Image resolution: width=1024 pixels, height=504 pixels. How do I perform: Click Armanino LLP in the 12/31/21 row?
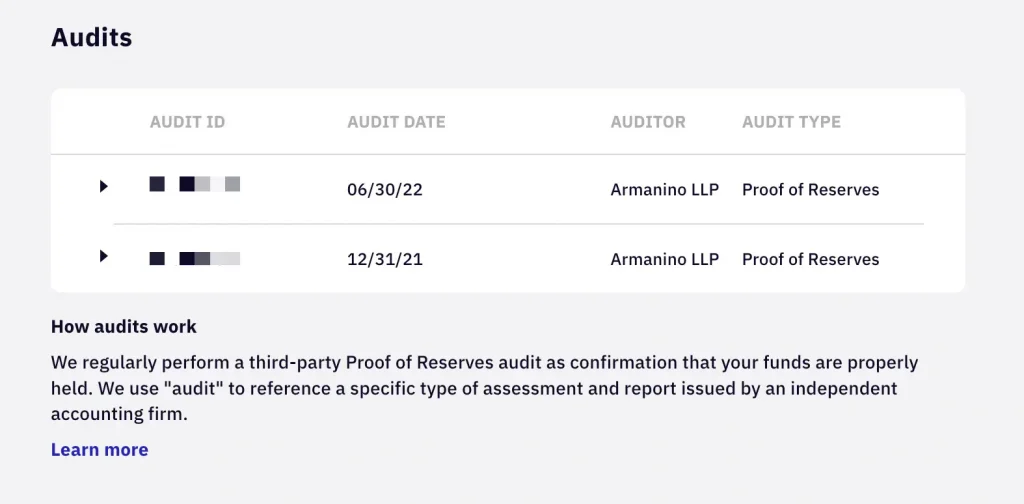pyautogui.click(x=664, y=259)
